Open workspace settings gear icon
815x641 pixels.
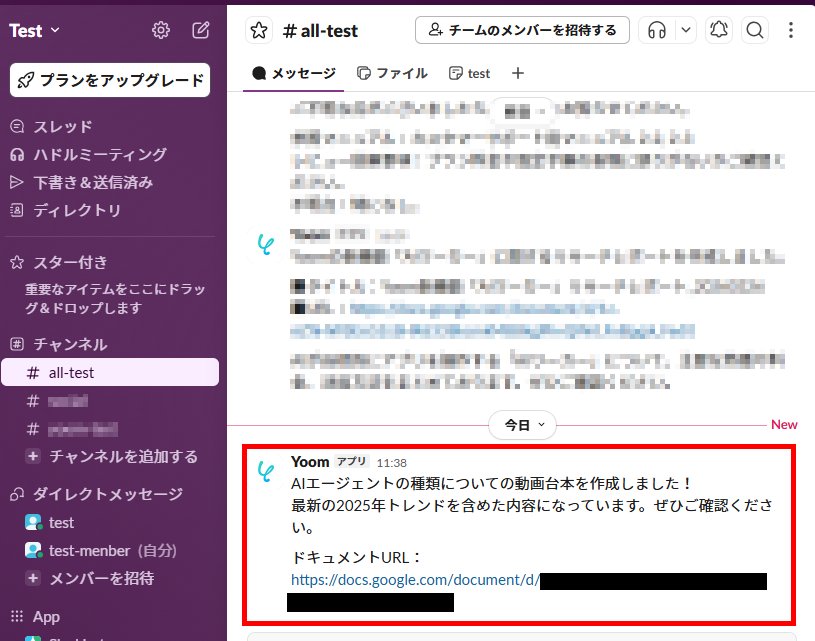coord(161,30)
